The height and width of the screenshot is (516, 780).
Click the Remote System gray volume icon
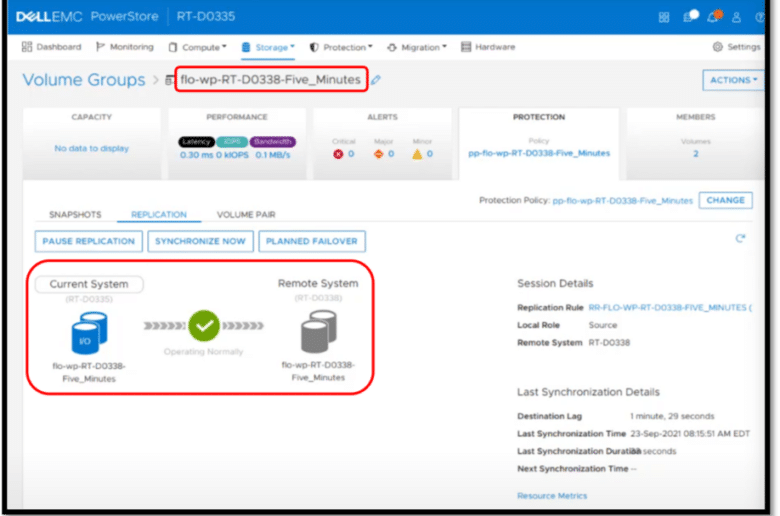[x=318, y=331]
